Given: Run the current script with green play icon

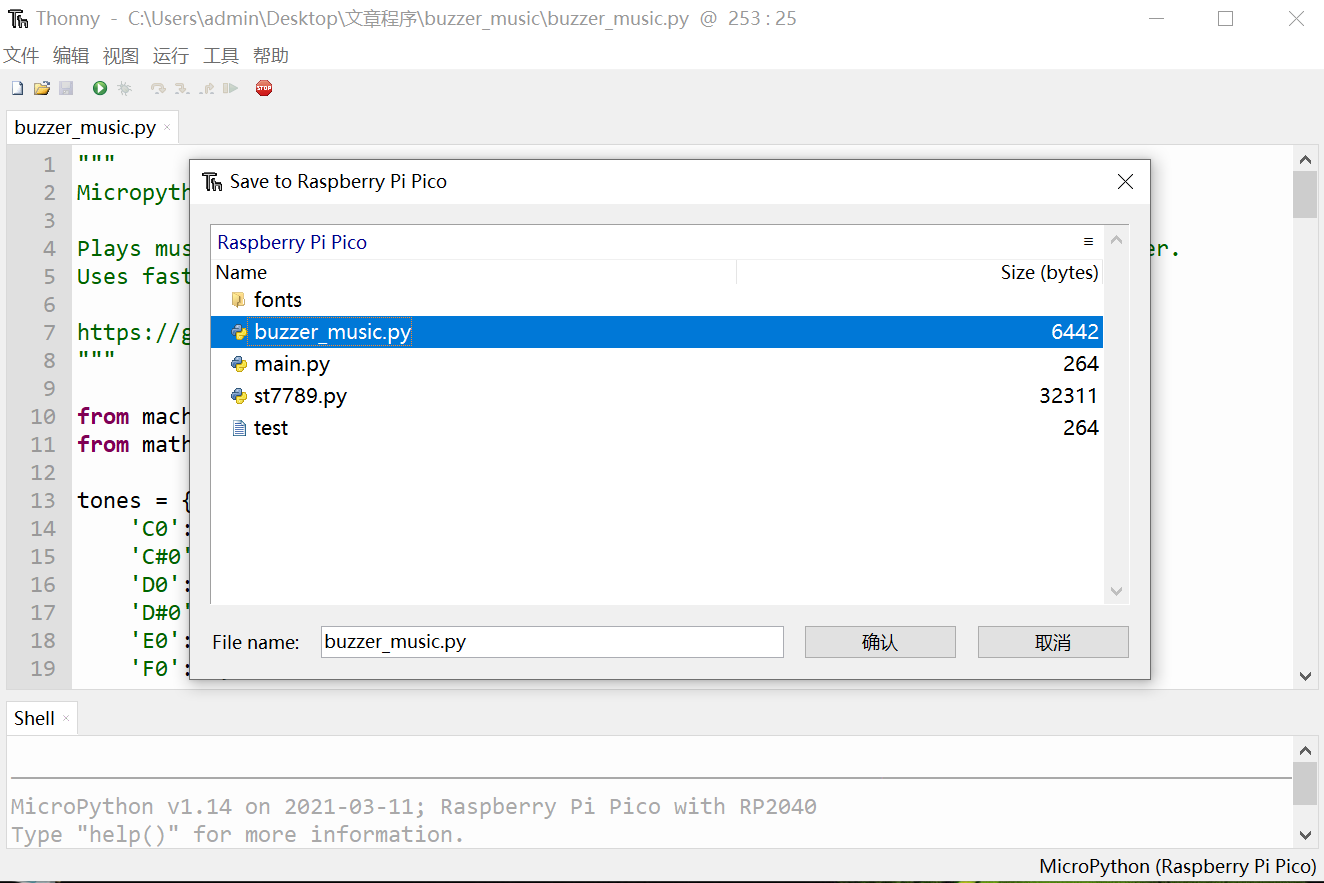Looking at the screenshot, I should [x=100, y=89].
